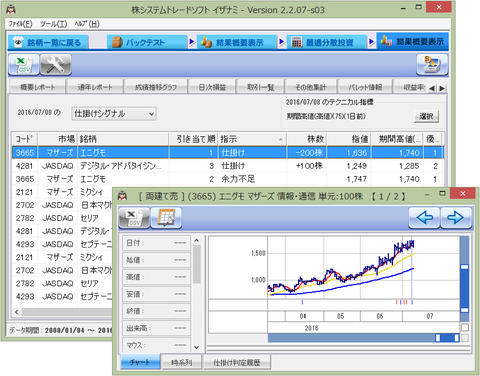Viewport: 480px width, 376px height.
Task: Click the 終値 field
Action: (156, 311)
